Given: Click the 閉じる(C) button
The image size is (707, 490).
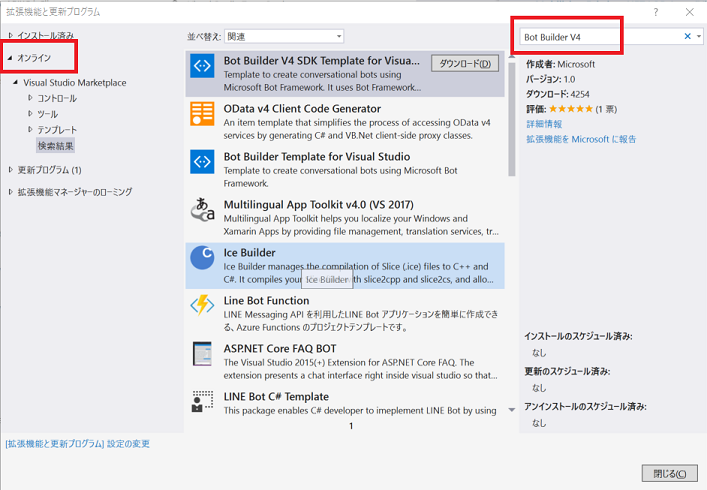Looking at the screenshot, I should click(x=670, y=473).
